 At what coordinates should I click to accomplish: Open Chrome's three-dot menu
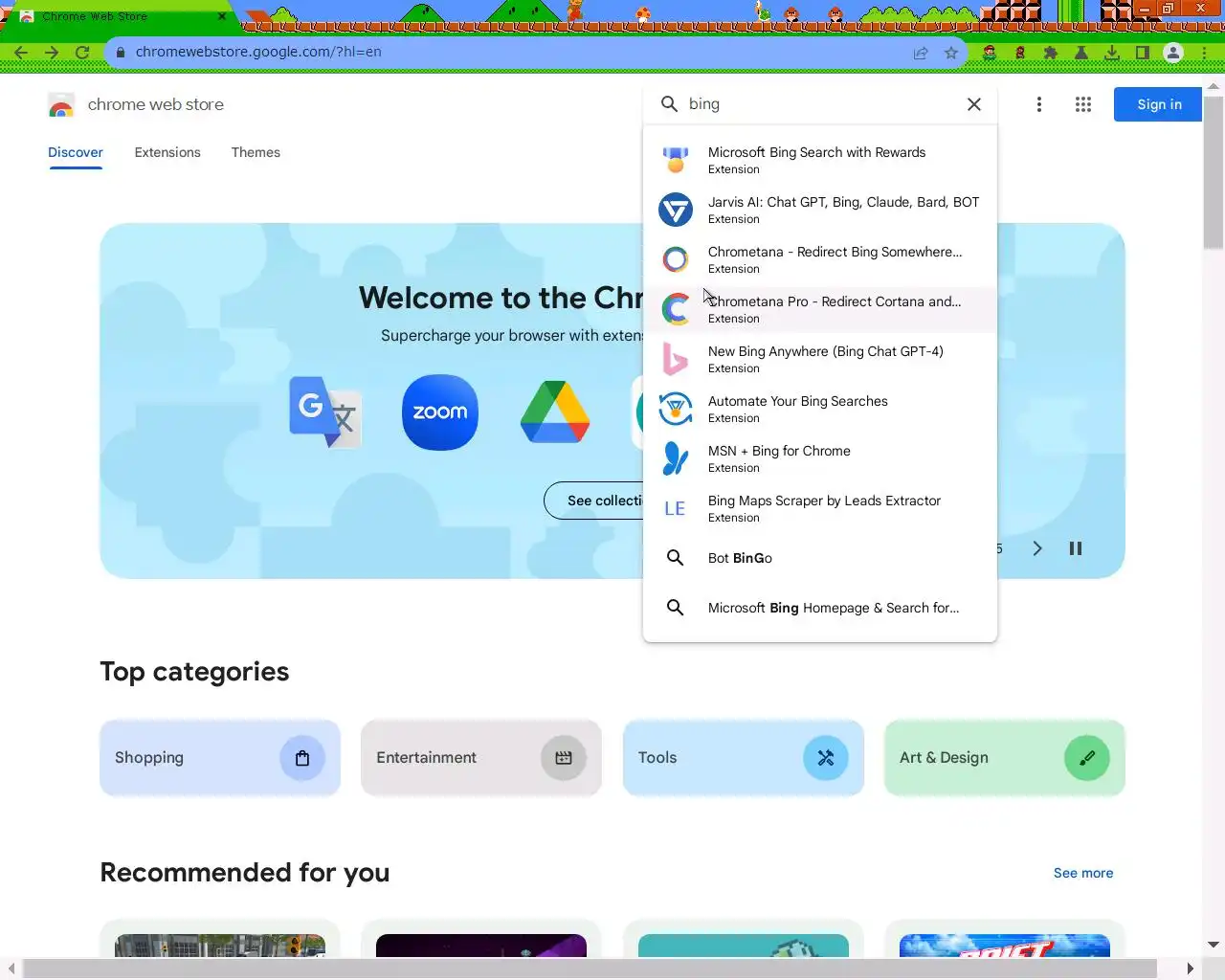click(x=1204, y=53)
